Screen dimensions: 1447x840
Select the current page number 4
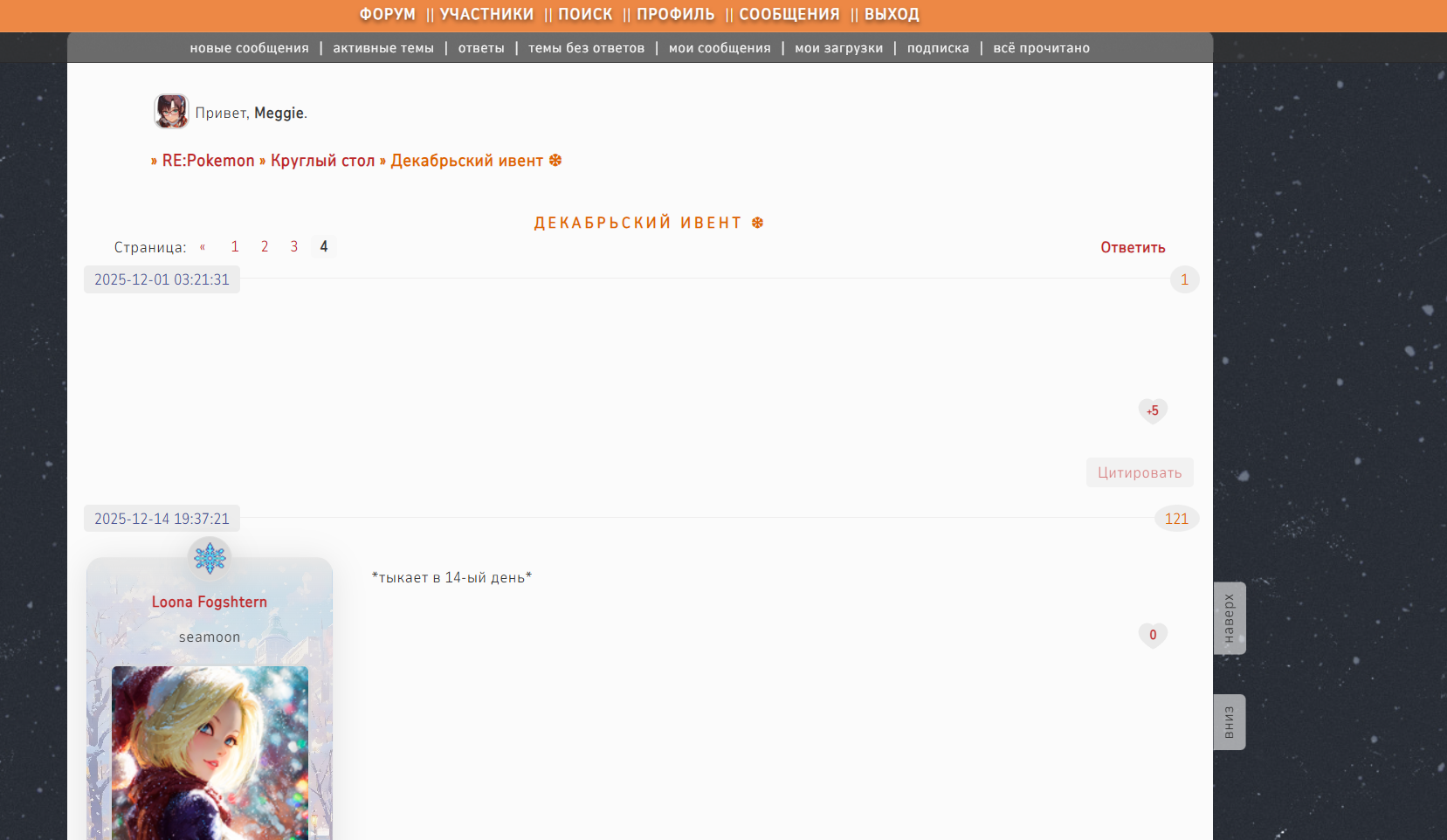click(324, 247)
